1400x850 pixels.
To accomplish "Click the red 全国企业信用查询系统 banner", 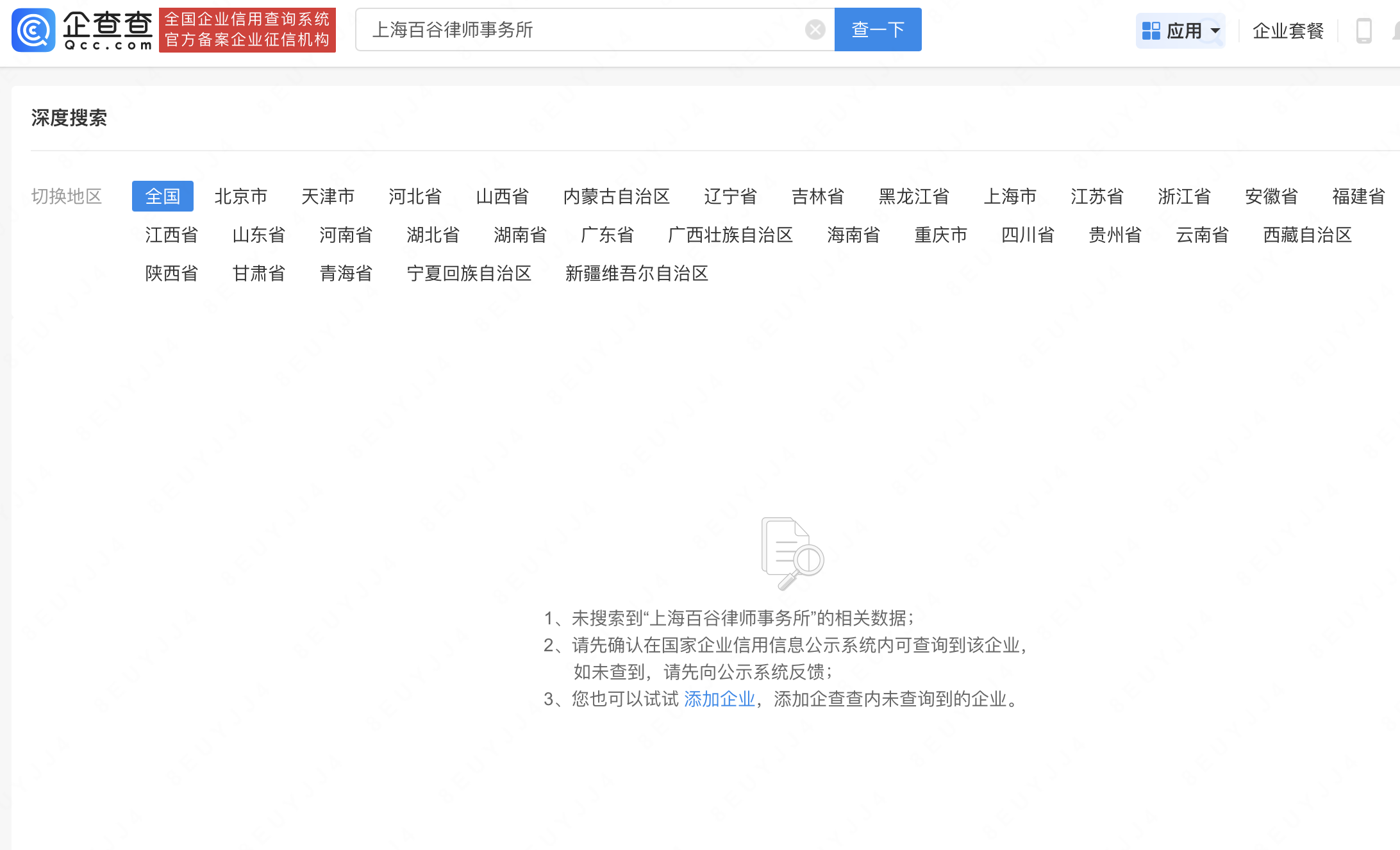I will [247, 30].
